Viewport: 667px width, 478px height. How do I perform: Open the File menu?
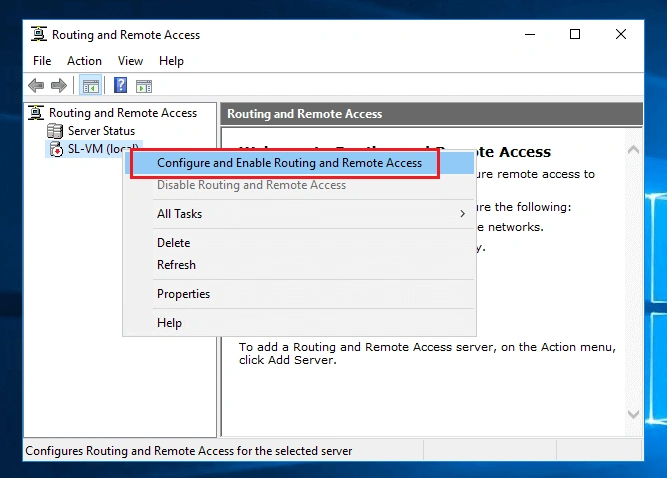42,61
